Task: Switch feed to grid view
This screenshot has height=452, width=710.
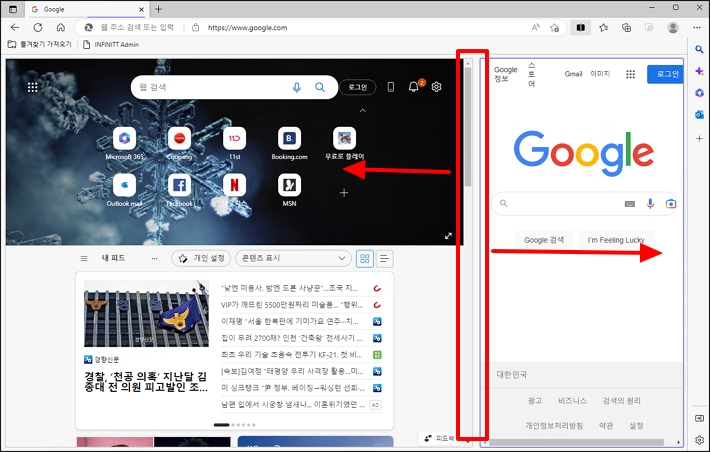Action: click(365, 259)
